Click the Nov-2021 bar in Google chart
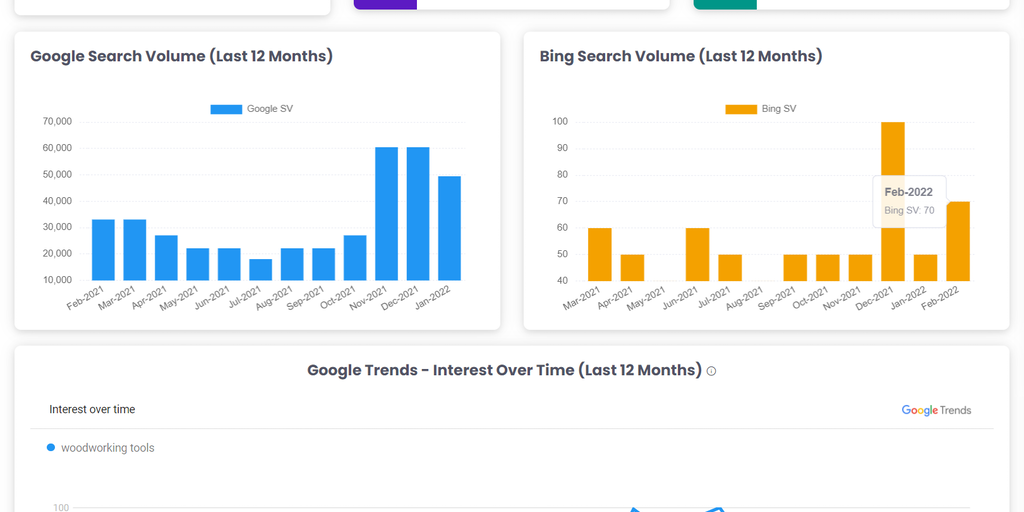Image resolution: width=1024 pixels, height=512 pixels. (x=386, y=214)
